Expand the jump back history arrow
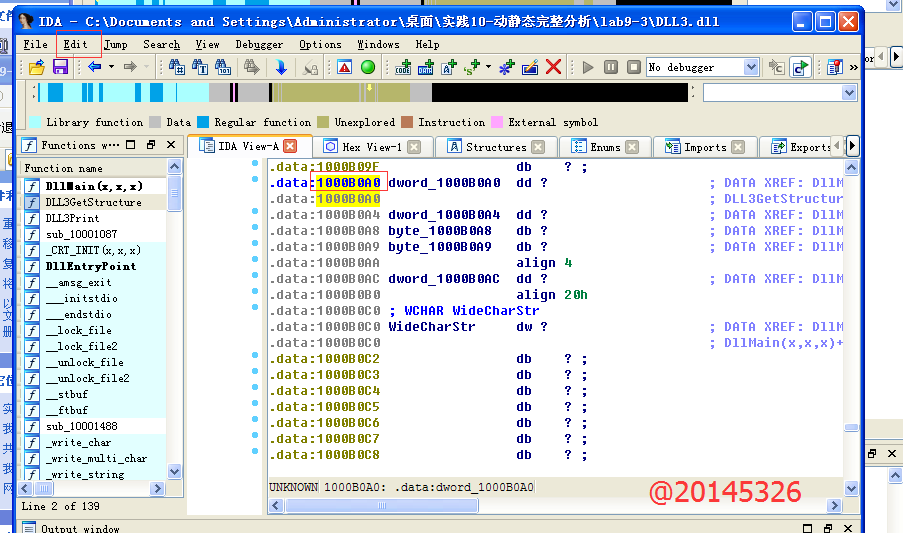 111,67
